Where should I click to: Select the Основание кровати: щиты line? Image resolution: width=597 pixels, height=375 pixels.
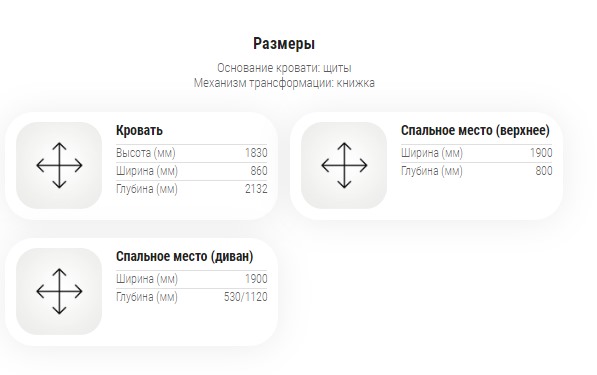point(284,68)
